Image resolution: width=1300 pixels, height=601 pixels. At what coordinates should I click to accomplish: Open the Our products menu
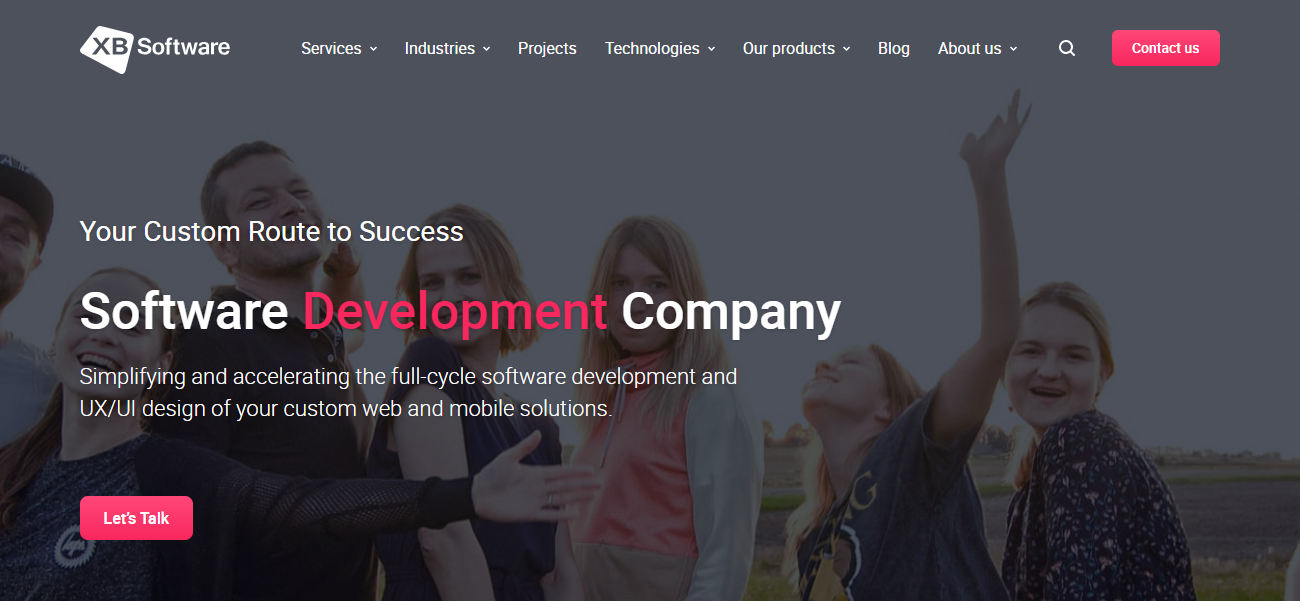tap(789, 48)
